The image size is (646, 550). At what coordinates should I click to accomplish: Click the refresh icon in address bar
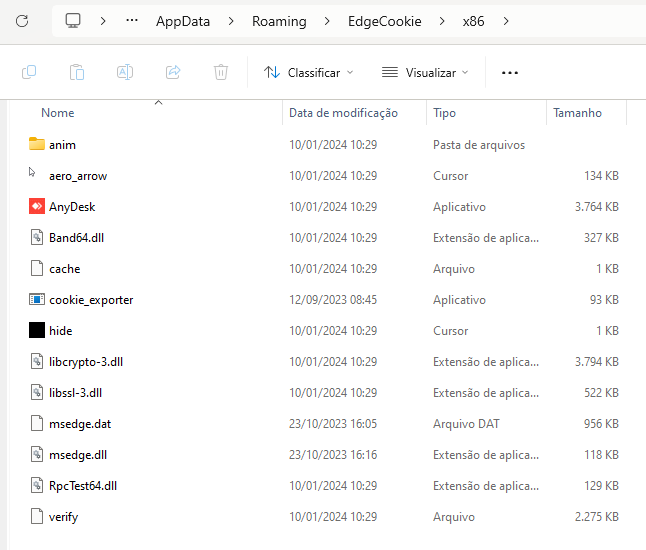pyautogui.click(x=22, y=21)
